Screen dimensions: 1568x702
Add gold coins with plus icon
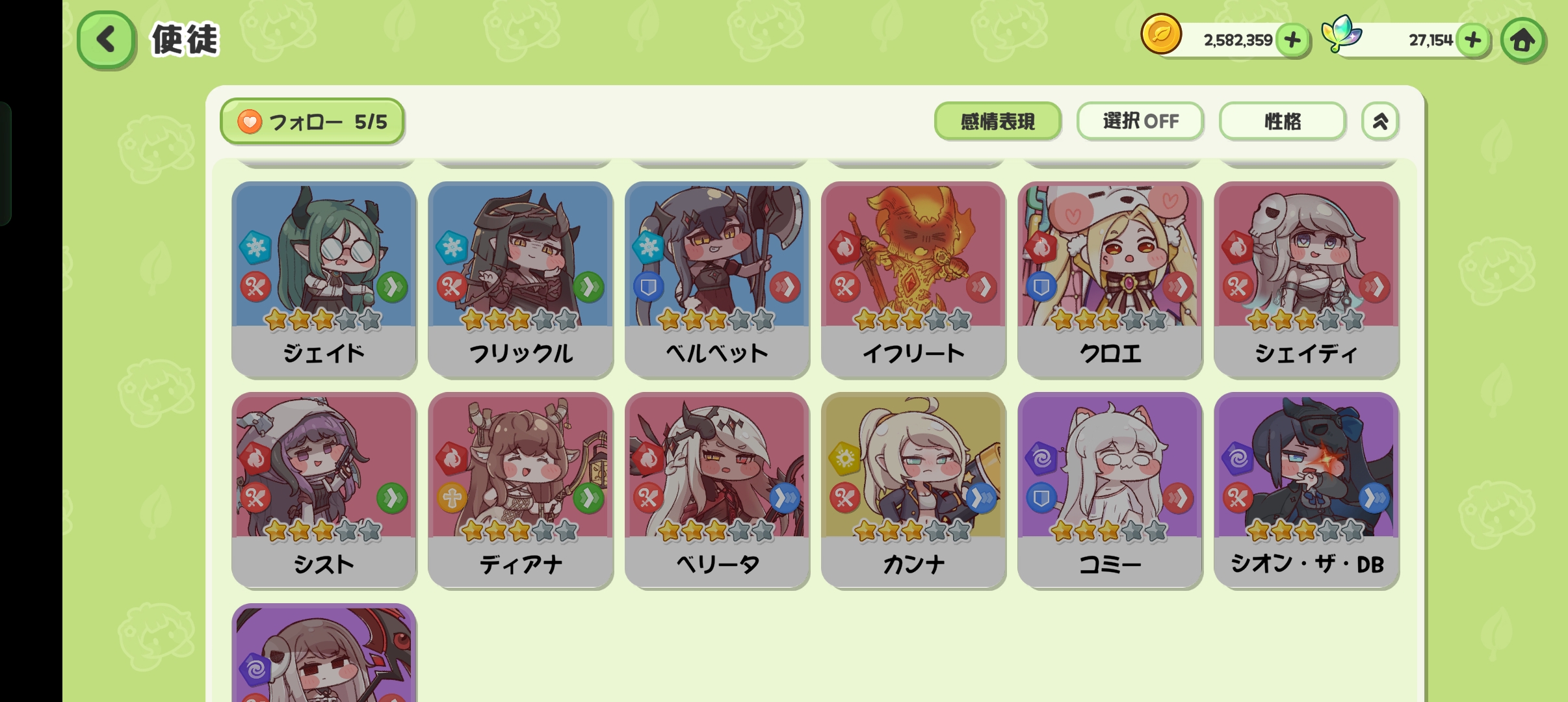[1293, 40]
